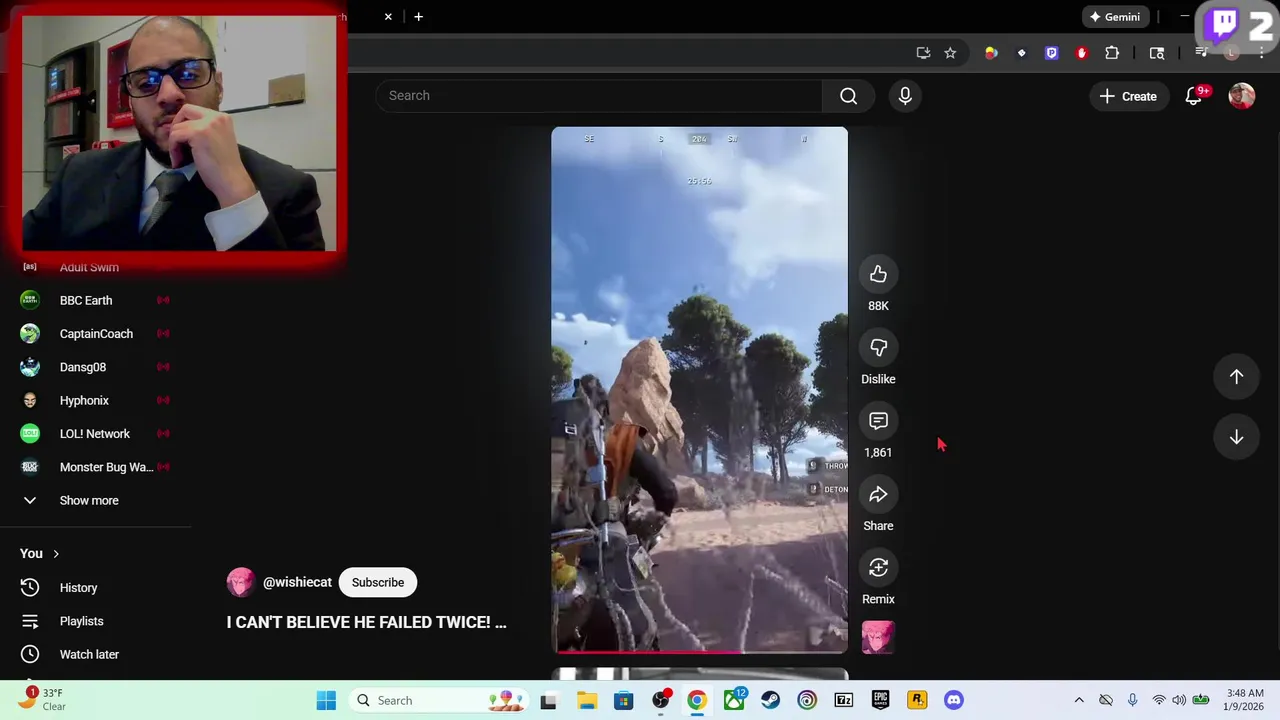
Task: Open the Windows Start menu
Action: tap(326, 701)
